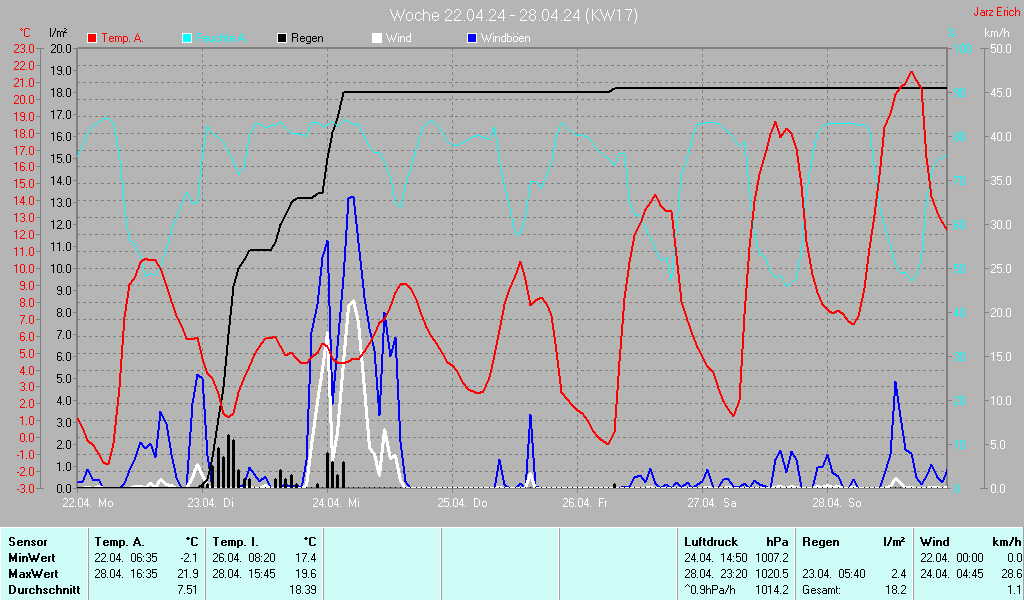Click the MaxWert row label
This screenshot has height=600, width=1024.
pos(33,574)
